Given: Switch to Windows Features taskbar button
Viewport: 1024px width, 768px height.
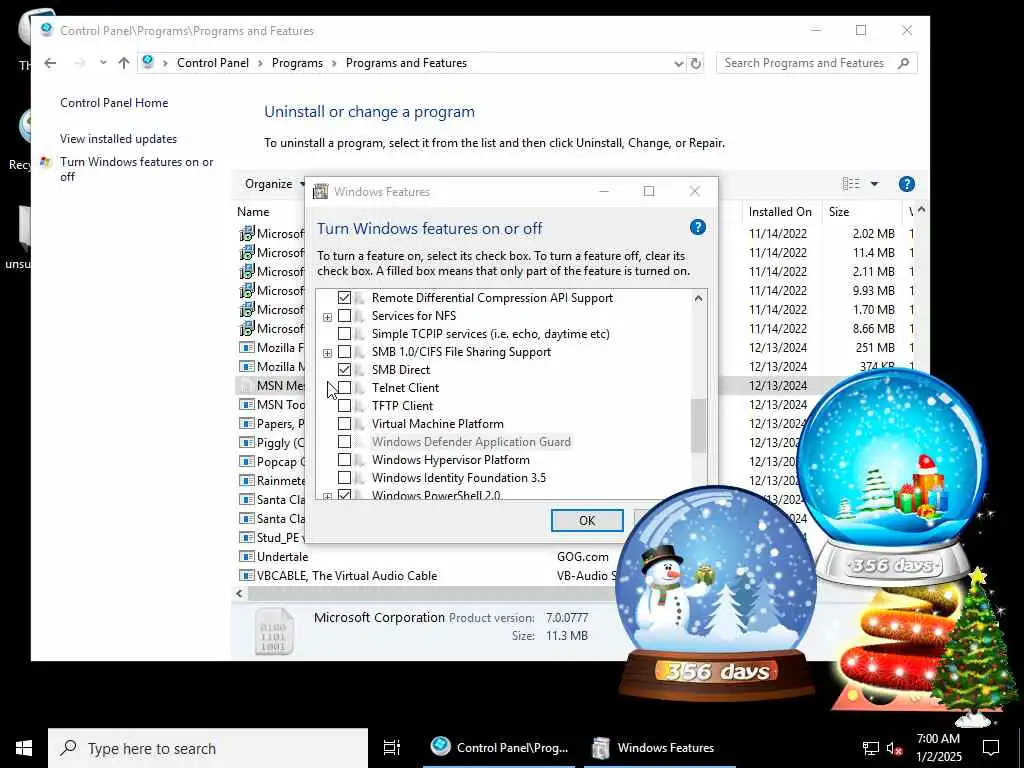Looking at the screenshot, I should [660, 748].
